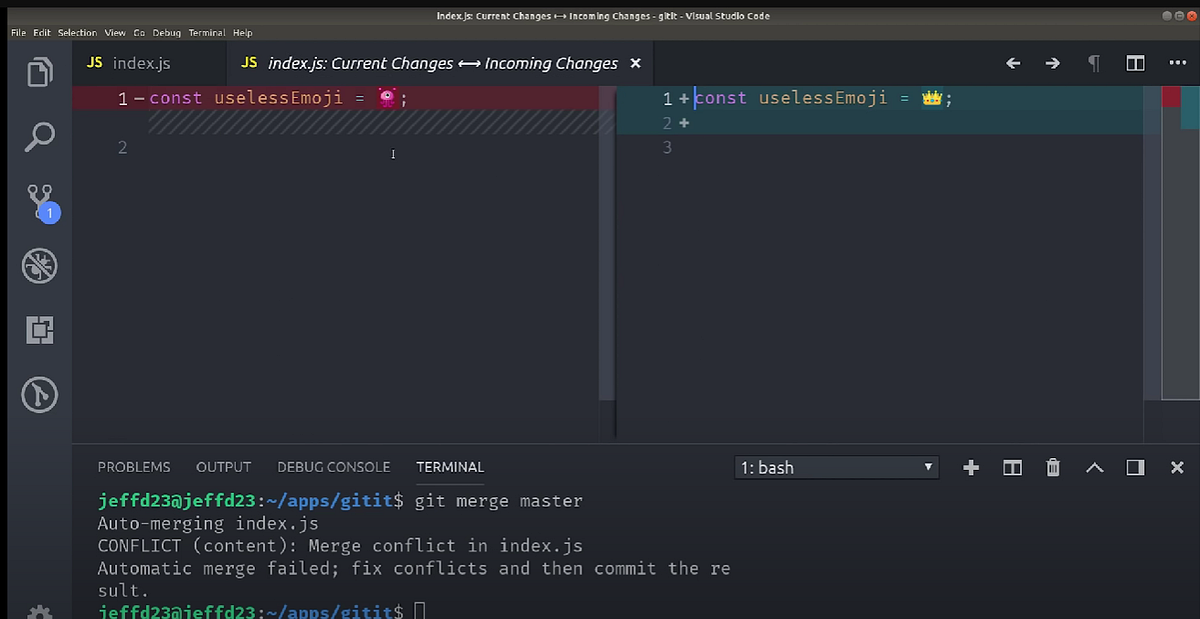The width and height of the screenshot is (1200, 619).
Task: Navigate back using the left arrow icon
Action: tap(1012, 62)
